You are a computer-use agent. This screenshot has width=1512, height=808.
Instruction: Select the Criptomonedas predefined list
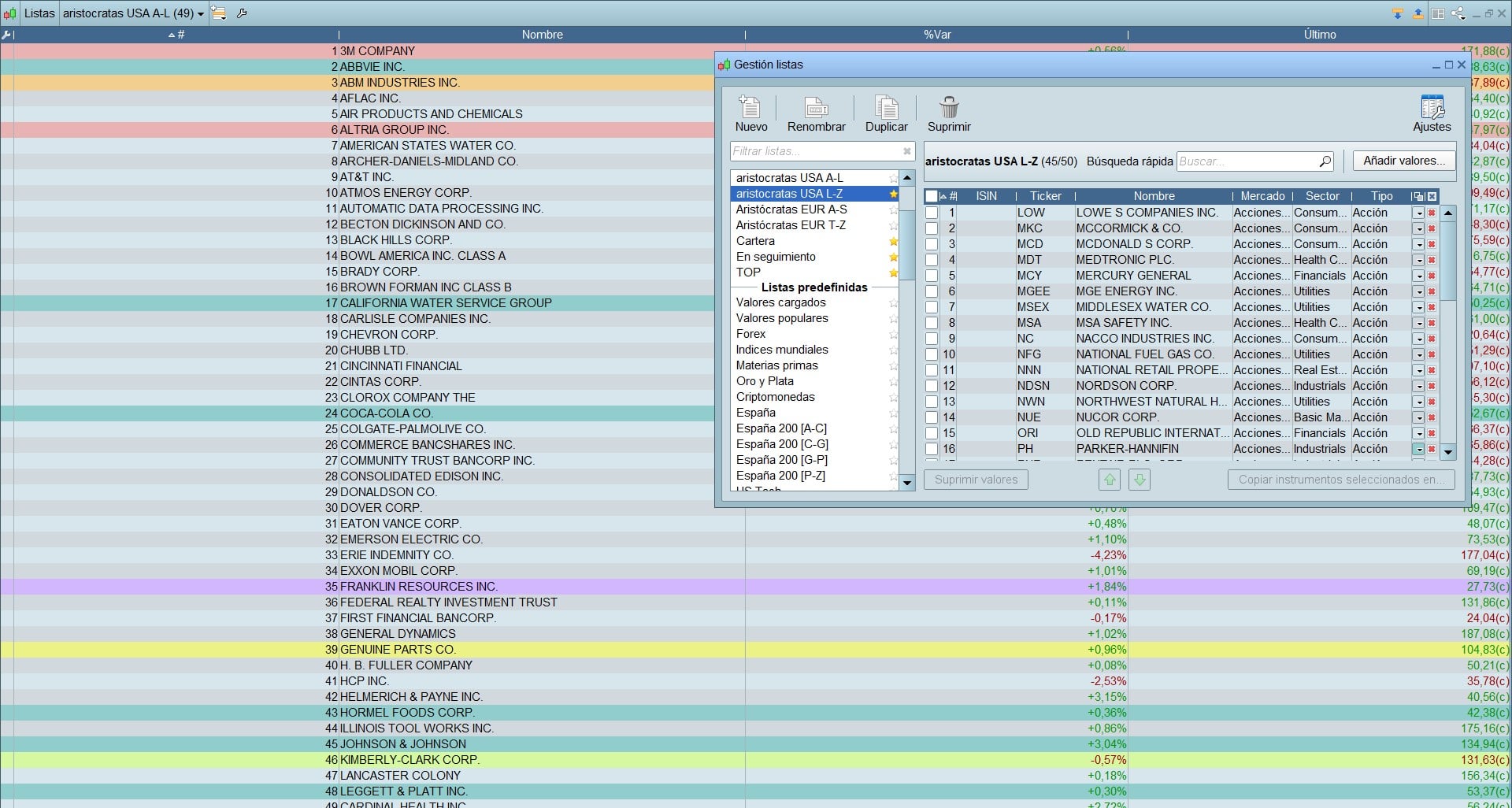[x=814, y=397]
